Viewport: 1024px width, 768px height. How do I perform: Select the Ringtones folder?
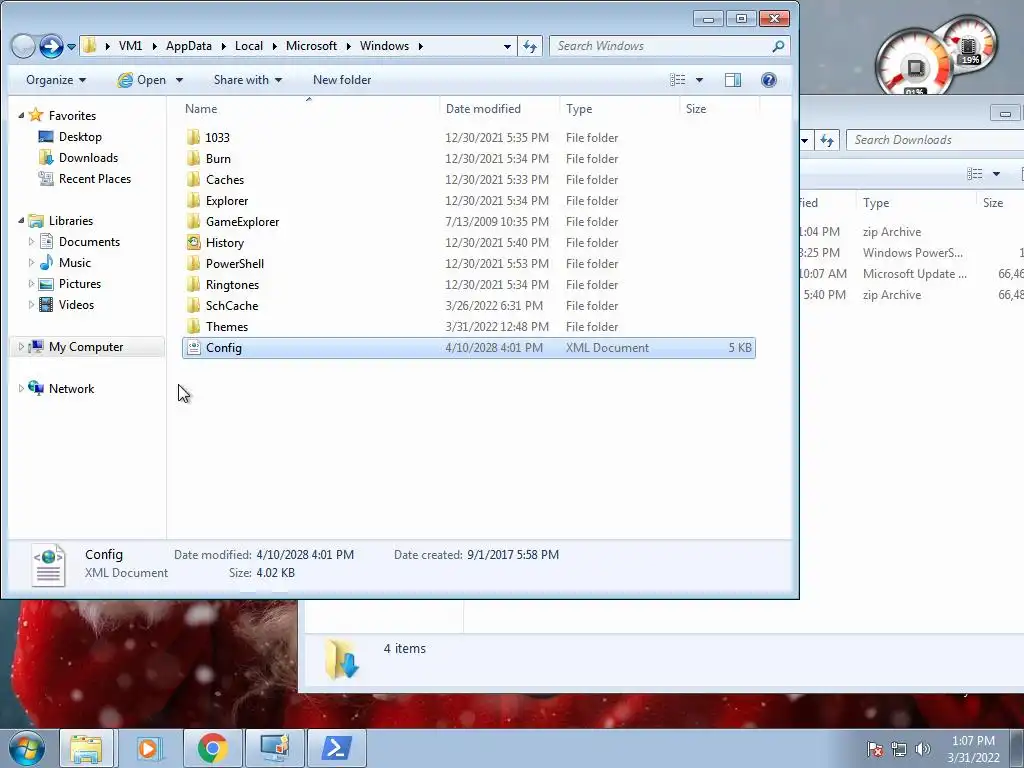click(468, 285)
